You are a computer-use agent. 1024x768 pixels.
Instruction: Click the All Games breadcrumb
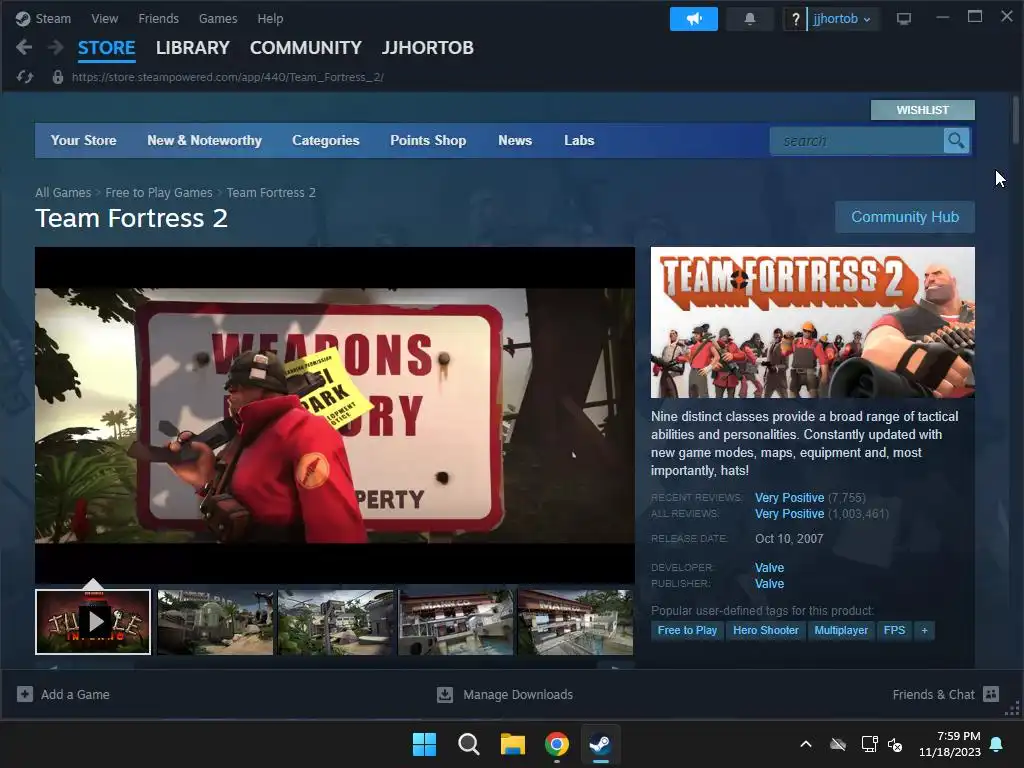click(63, 193)
